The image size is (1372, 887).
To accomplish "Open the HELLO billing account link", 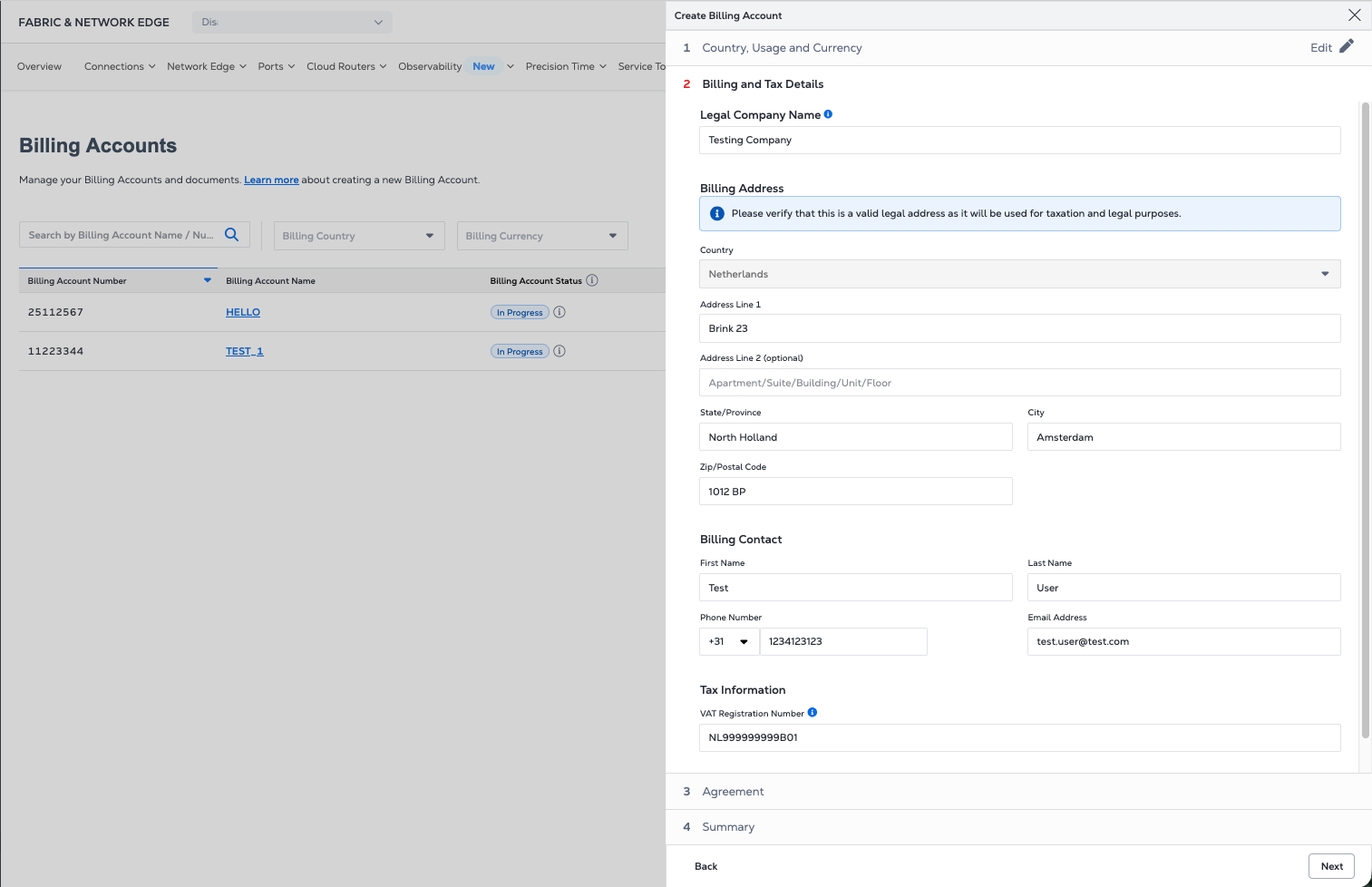I will point(243,312).
